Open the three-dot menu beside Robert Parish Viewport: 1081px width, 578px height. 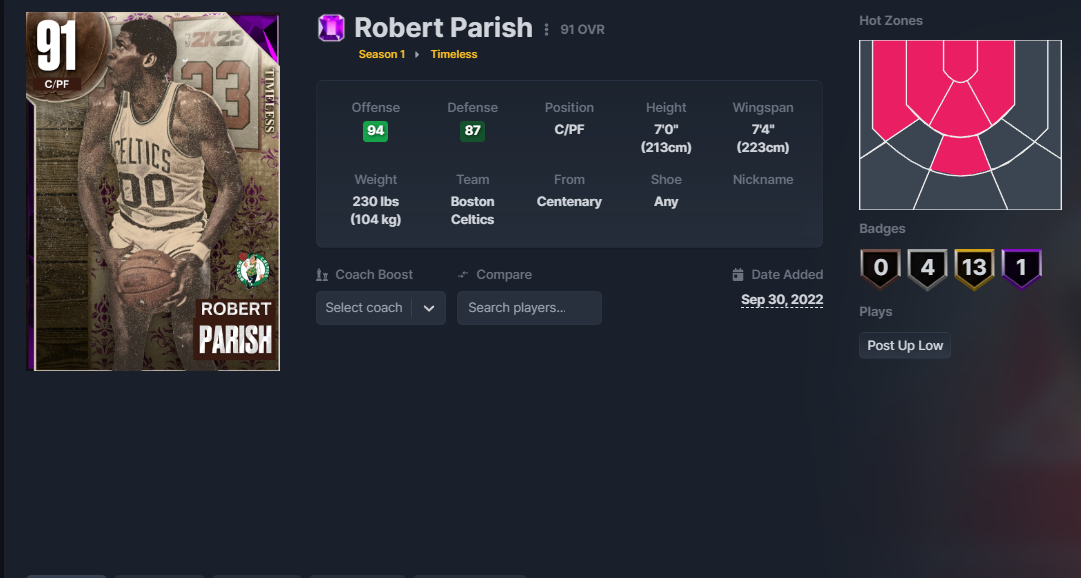click(x=546, y=30)
